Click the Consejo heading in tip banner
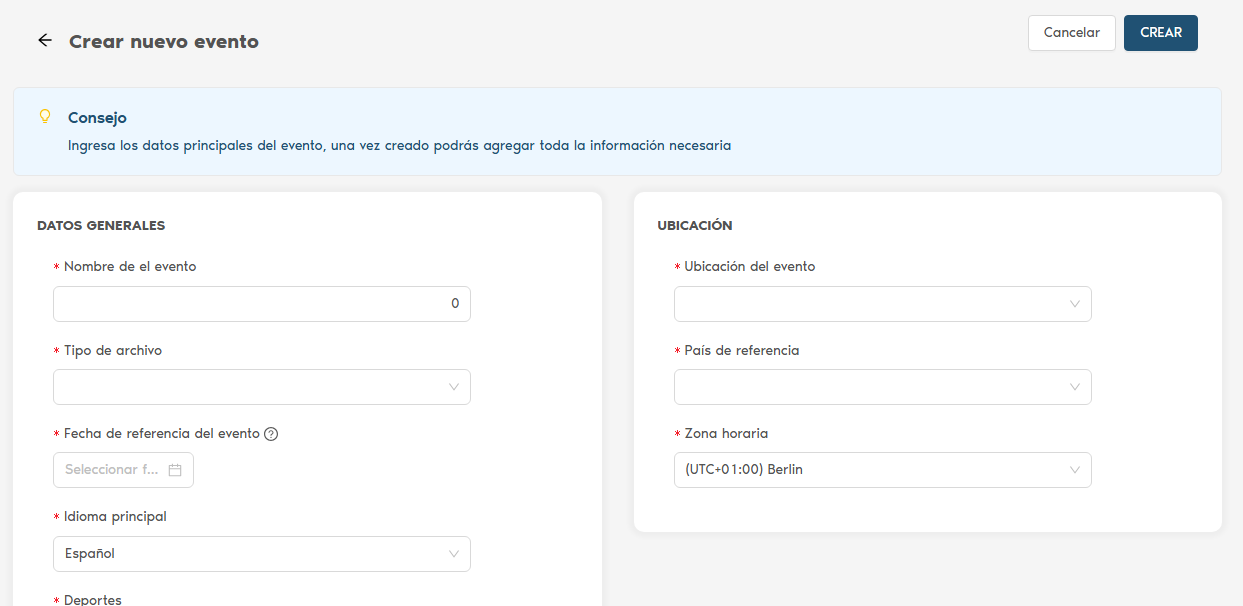The height and width of the screenshot is (606, 1243). click(97, 118)
